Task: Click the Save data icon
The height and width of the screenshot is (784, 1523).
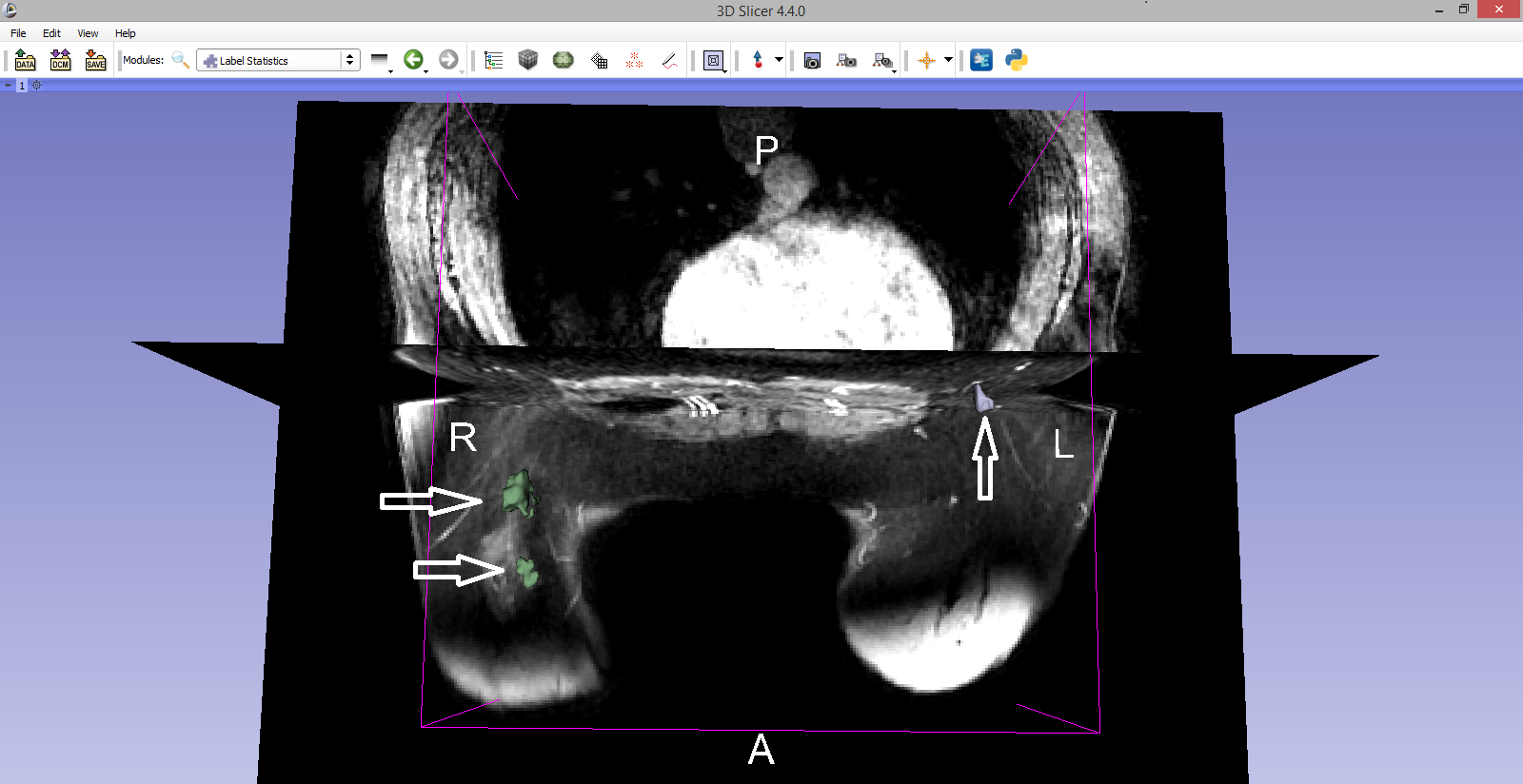Action: (x=95, y=60)
